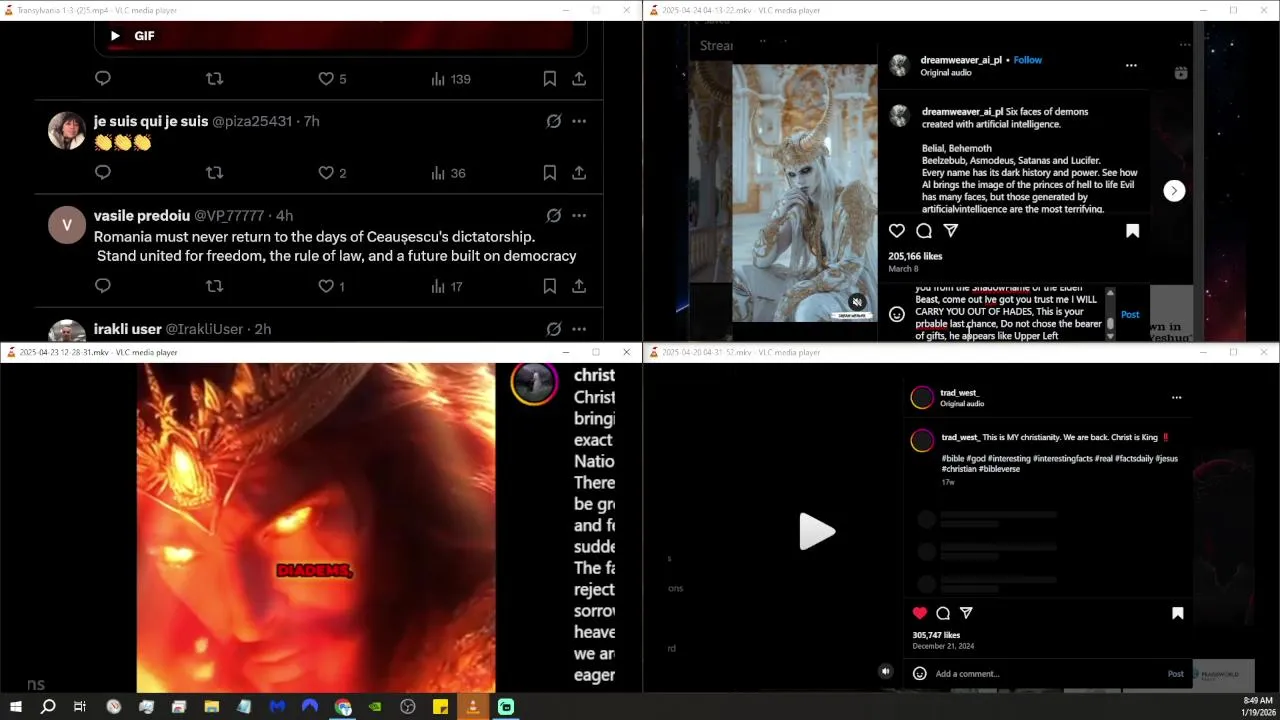Post the comment on dreamweaver_ai_pl reel

click(1130, 314)
